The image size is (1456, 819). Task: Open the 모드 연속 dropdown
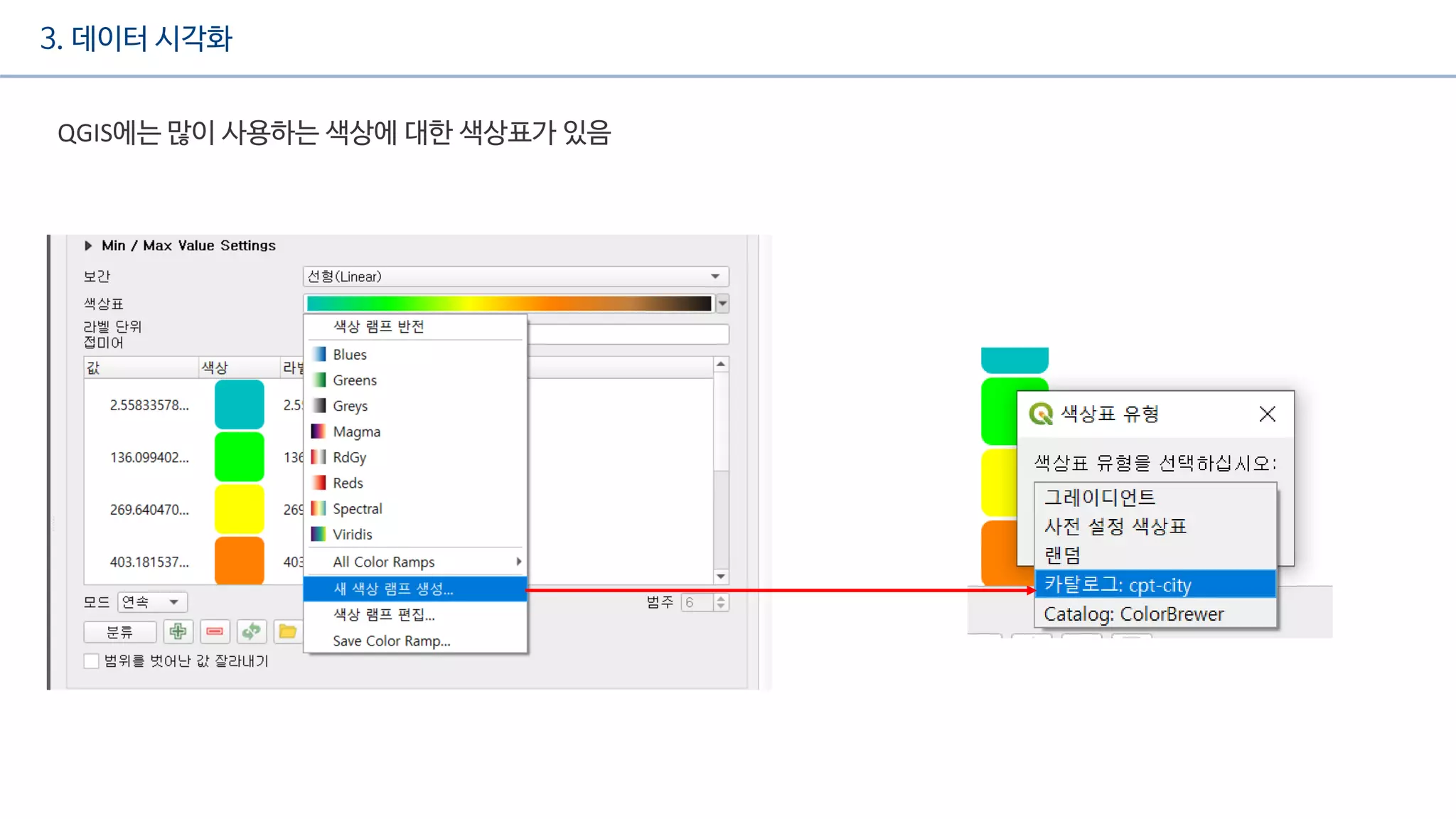[152, 602]
